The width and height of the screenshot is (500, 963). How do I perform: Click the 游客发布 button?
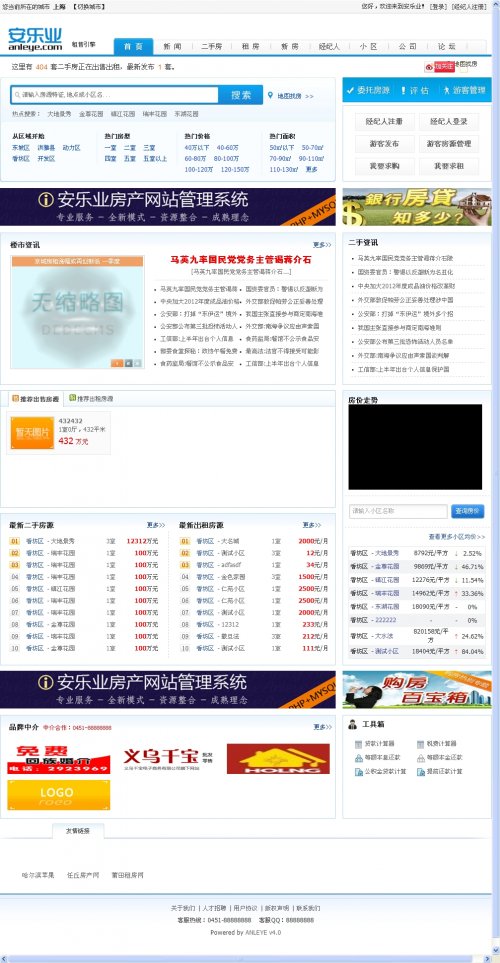tap(385, 144)
